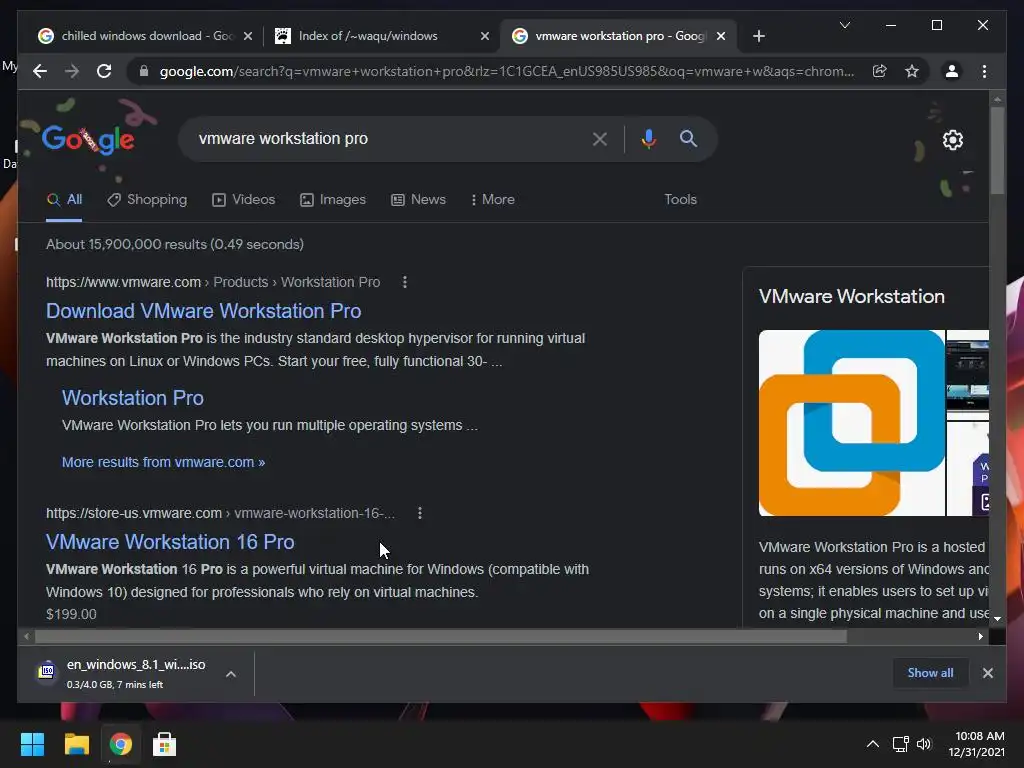Expand the More search categories
Screen dimensions: 1024x768
(492, 200)
